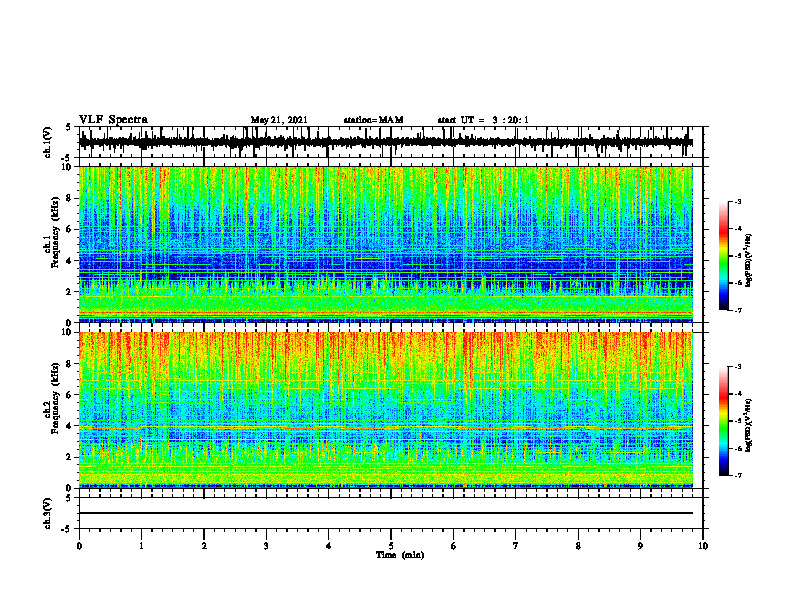Click the "VLF Spectra" plot title
Viewport: 792px width, 612px height.
pos(113,120)
